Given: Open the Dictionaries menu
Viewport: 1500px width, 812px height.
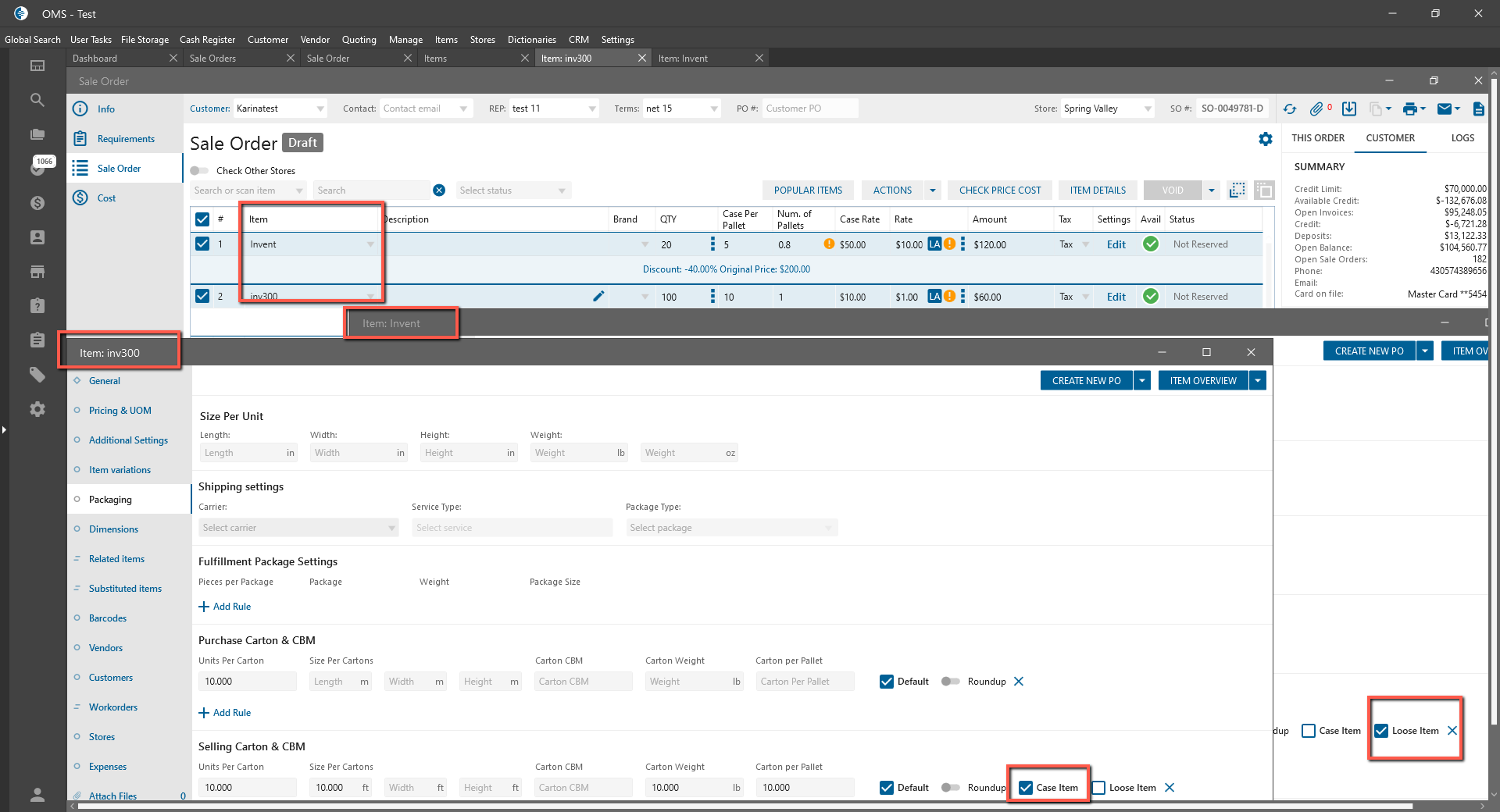Looking at the screenshot, I should click(531, 40).
